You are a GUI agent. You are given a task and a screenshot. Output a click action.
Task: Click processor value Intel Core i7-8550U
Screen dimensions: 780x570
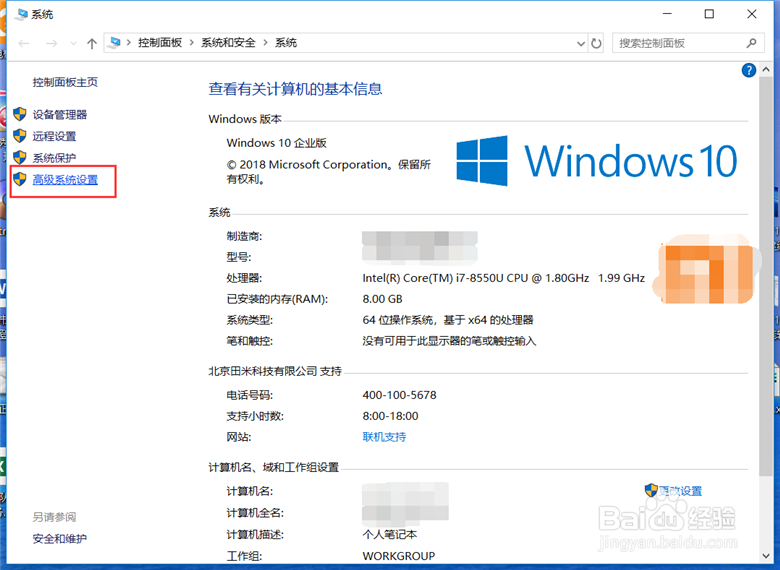tap(503, 278)
